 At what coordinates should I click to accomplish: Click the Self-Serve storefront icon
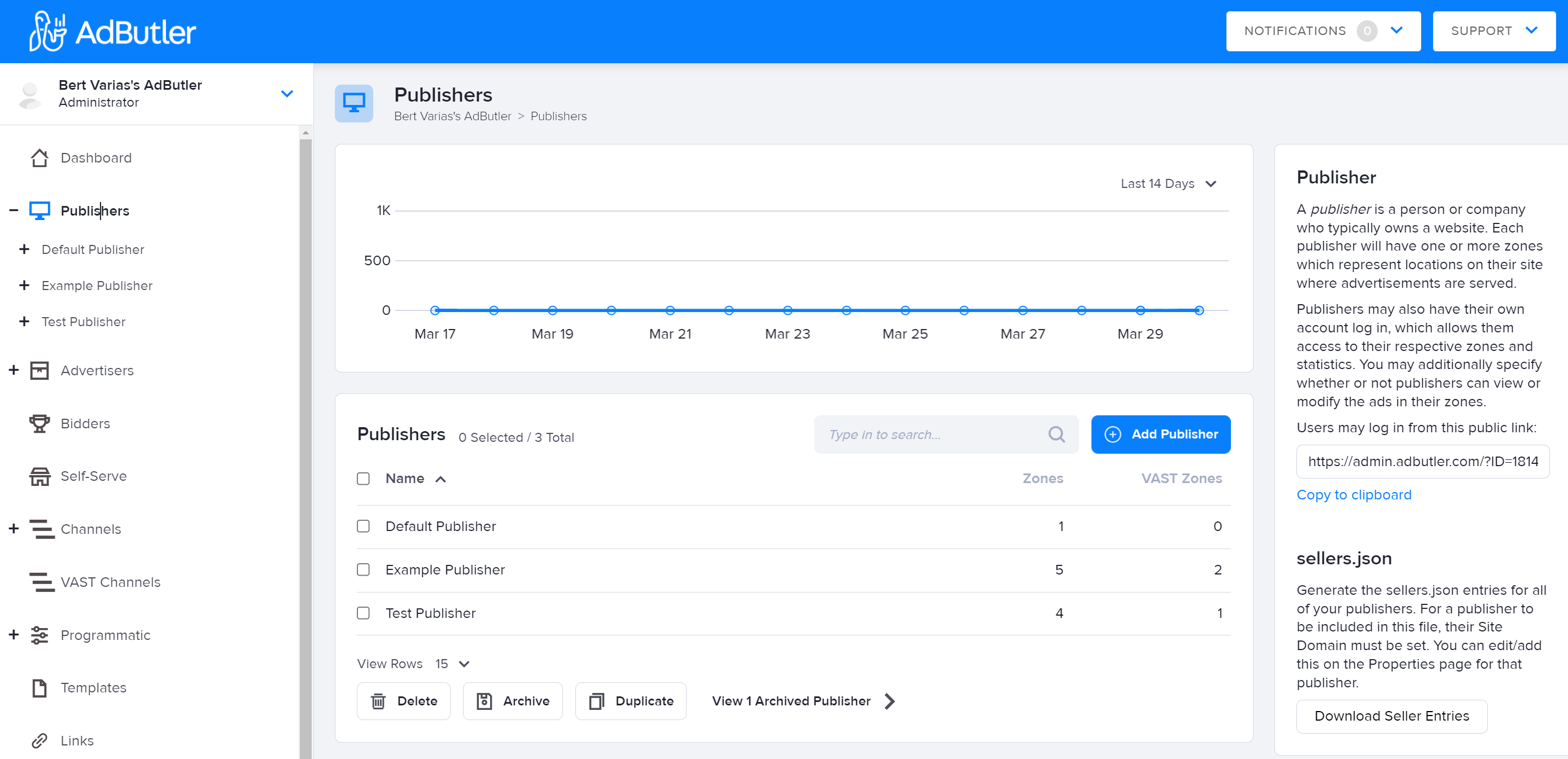40,476
